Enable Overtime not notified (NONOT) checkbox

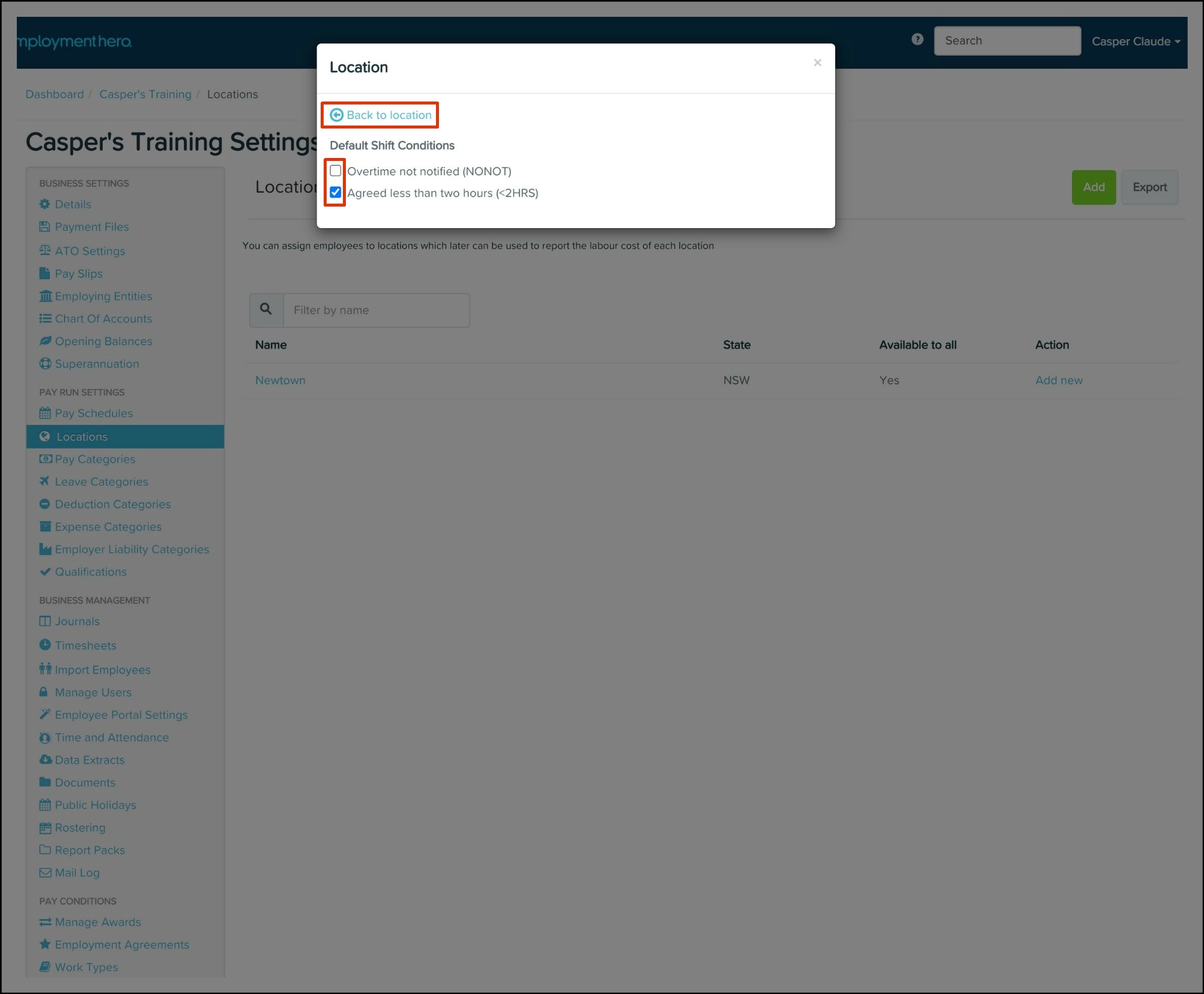(x=336, y=171)
